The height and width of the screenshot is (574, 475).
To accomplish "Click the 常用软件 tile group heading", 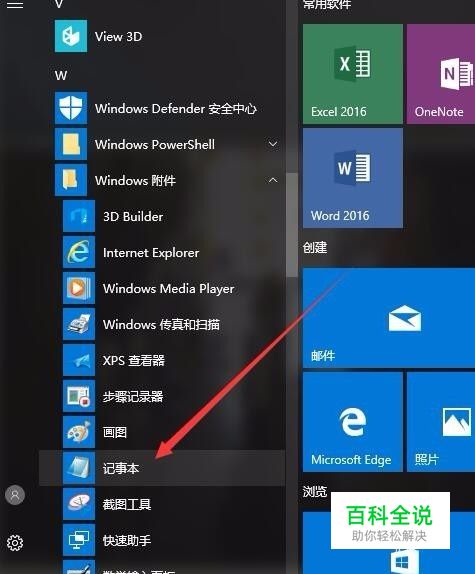I will pyautogui.click(x=327, y=4).
